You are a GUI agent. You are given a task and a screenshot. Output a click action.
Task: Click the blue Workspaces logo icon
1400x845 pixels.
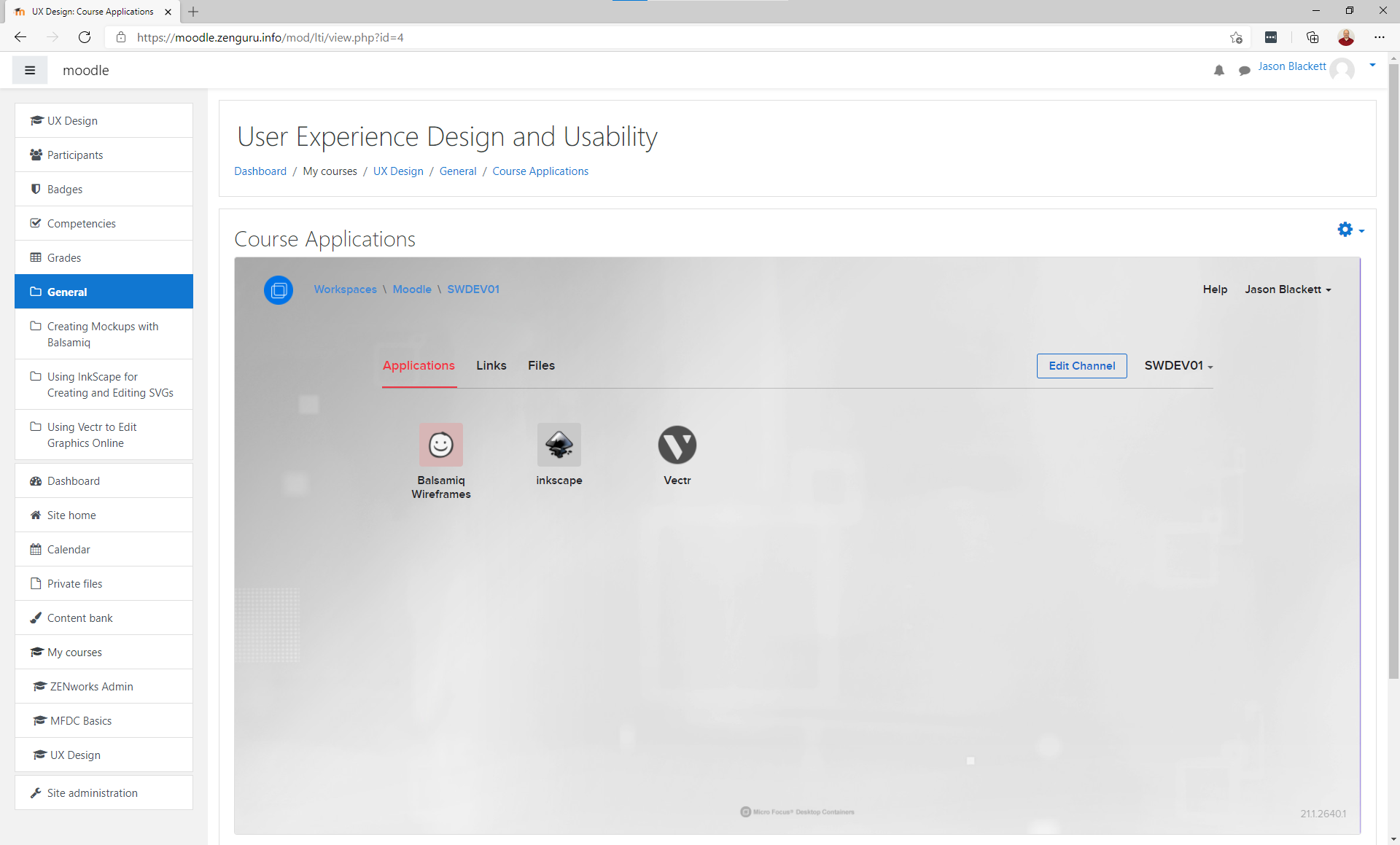[x=278, y=290]
